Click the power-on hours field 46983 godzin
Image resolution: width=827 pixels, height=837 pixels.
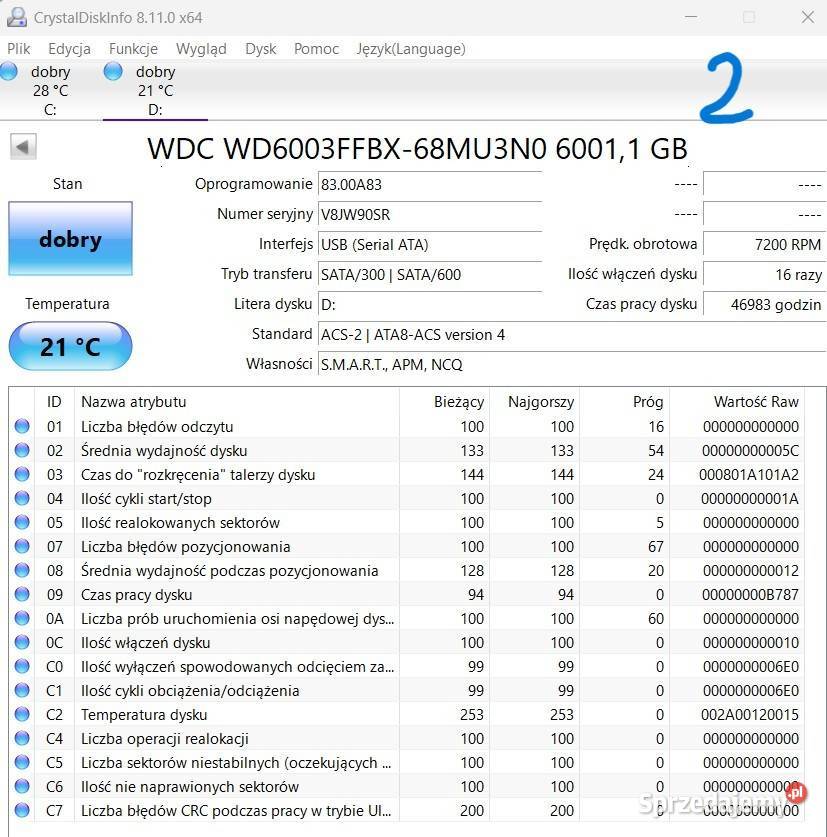tap(765, 304)
